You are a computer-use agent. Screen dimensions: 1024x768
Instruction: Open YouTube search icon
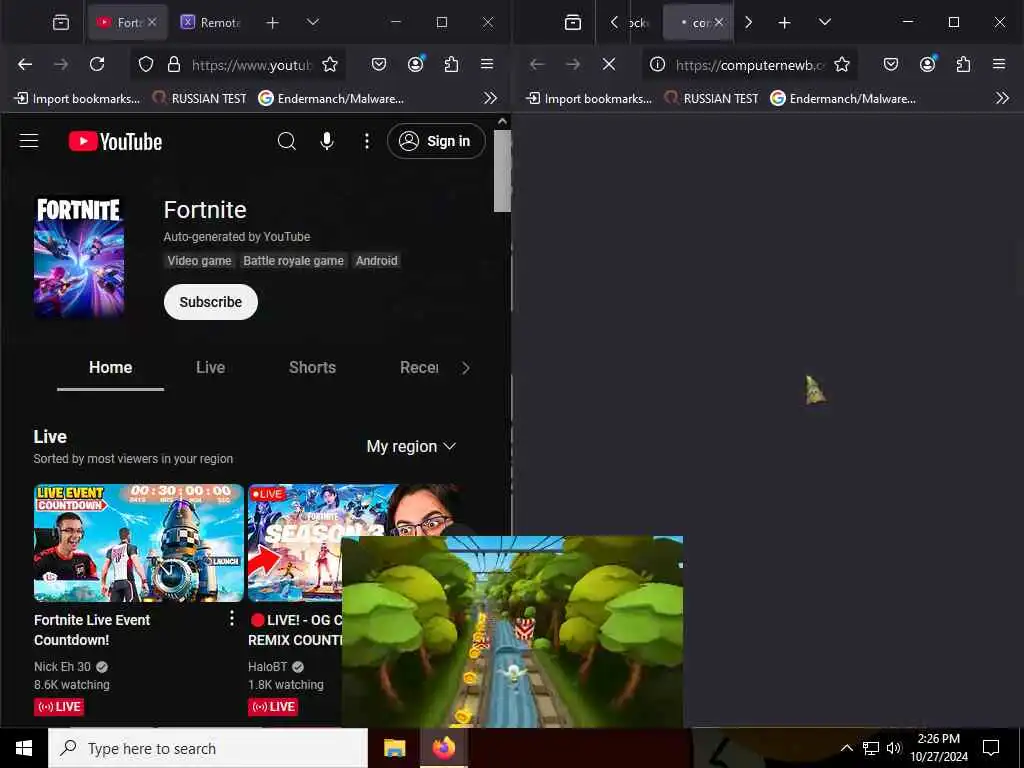tap(287, 141)
